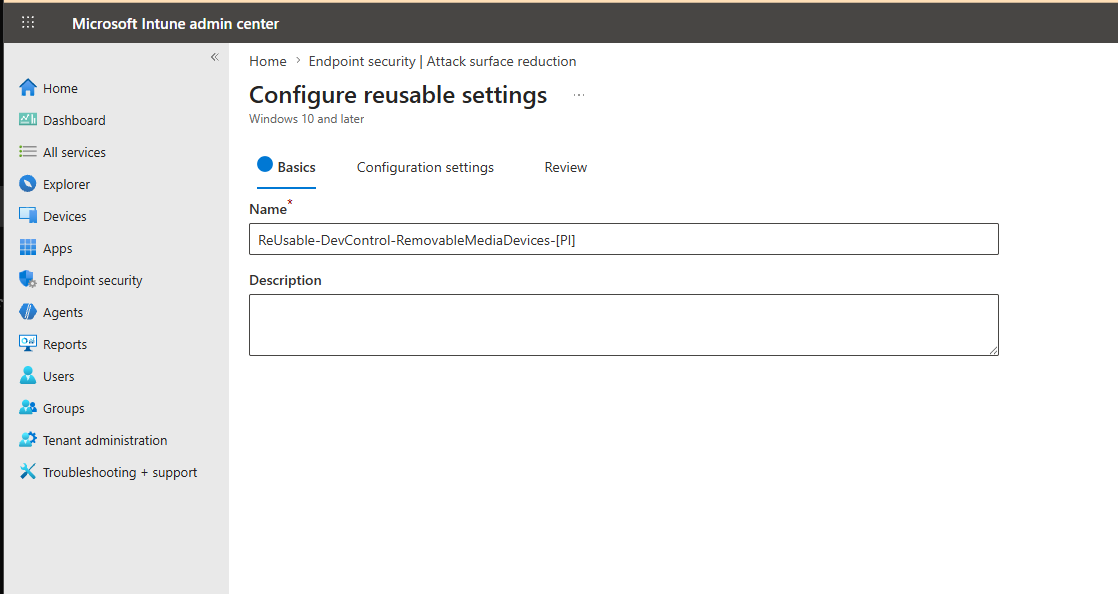This screenshot has height=594, width=1118.
Task: Focus the Description text area
Action: tap(623, 325)
